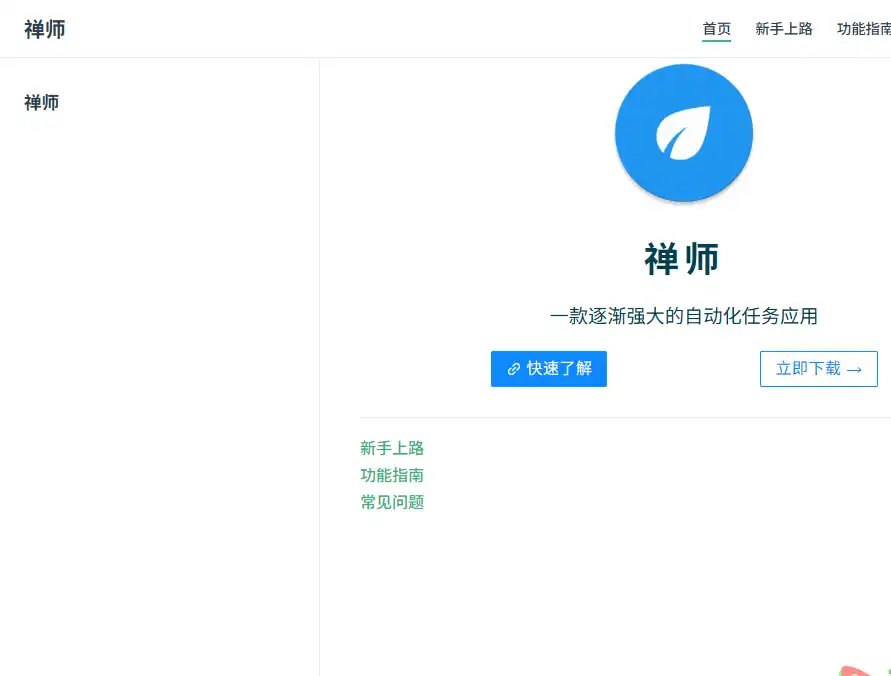Click the 禅师 site title in header
This screenshot has height=676, width=891.
45,29
